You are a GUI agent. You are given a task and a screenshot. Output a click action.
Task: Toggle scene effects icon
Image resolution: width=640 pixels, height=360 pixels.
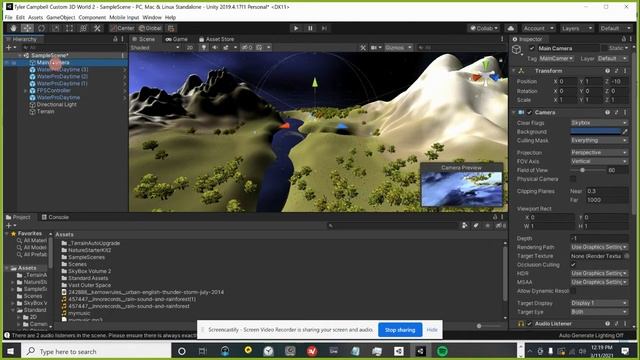[x=225, y=48]
